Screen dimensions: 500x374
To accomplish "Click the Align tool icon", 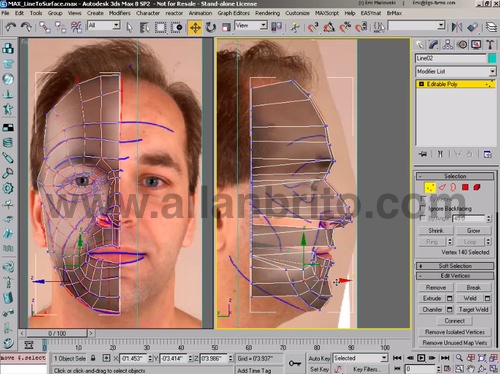I will click(472, 27).
